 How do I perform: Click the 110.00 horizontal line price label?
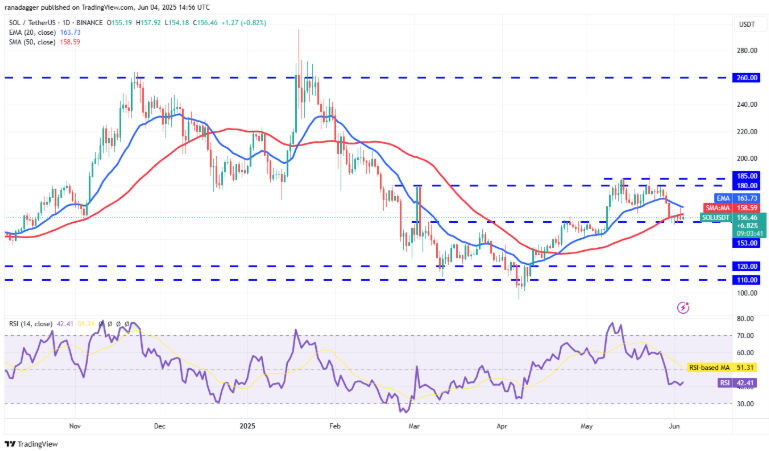[746, 280]
